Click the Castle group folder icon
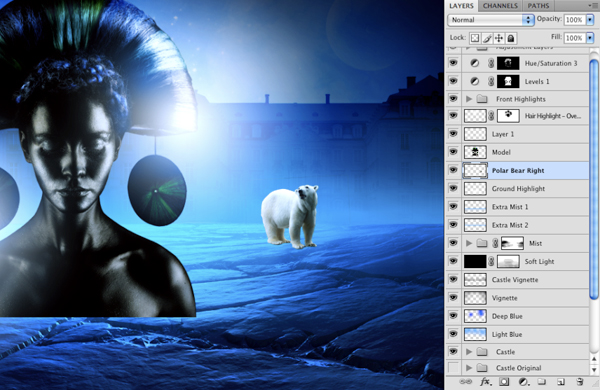 click(x=482, y=352)
